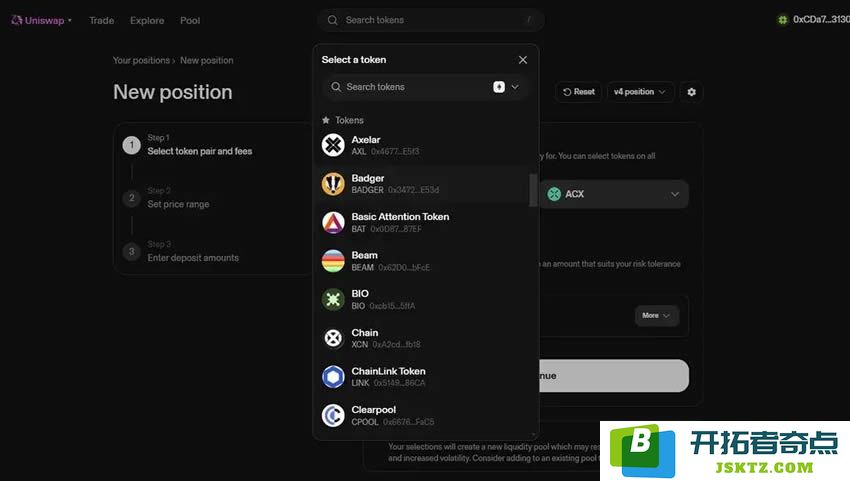Click the slash shortcut icon in top search
The width and height of the screenshot is (850, 481).
529,20
